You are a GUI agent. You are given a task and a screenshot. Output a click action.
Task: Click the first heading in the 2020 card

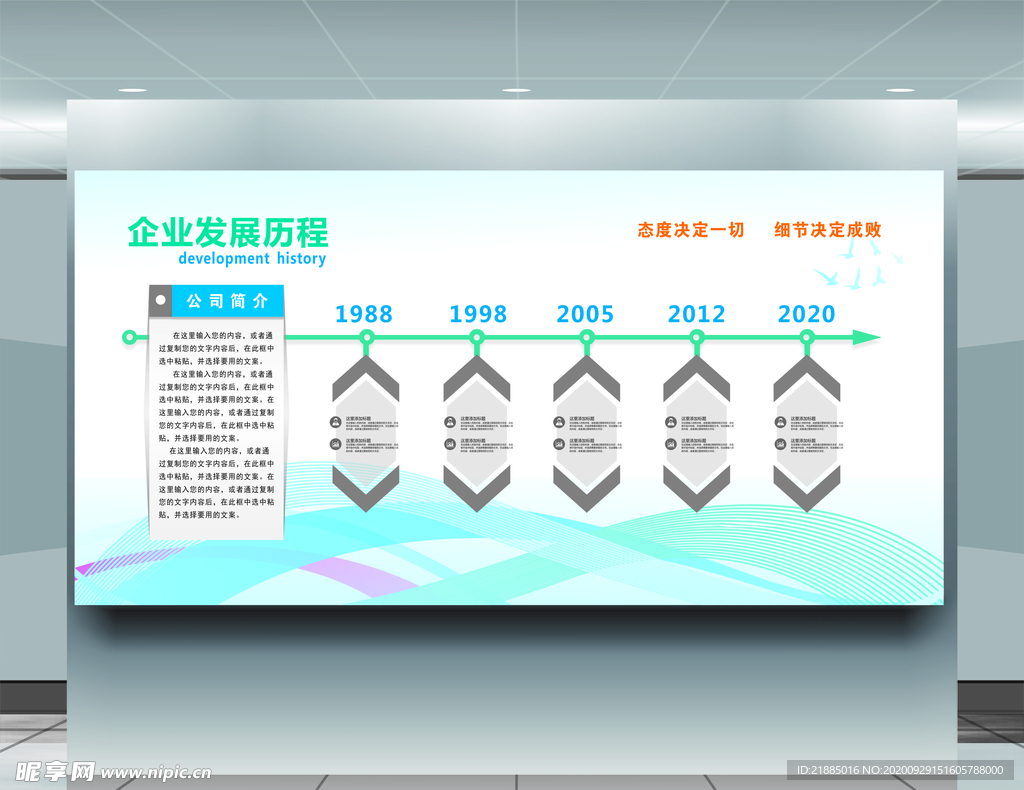pos(803,419)
